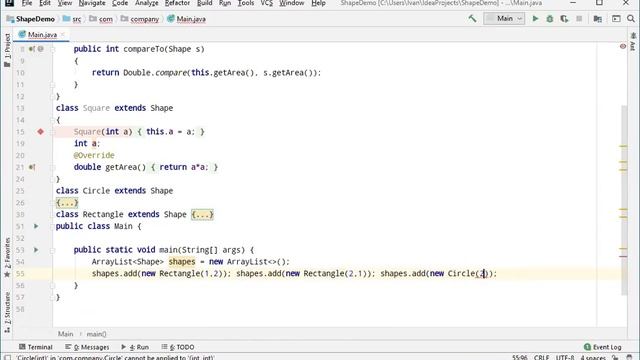Click the Stop process square icon
640x360 pixels.
click(579, 19)
